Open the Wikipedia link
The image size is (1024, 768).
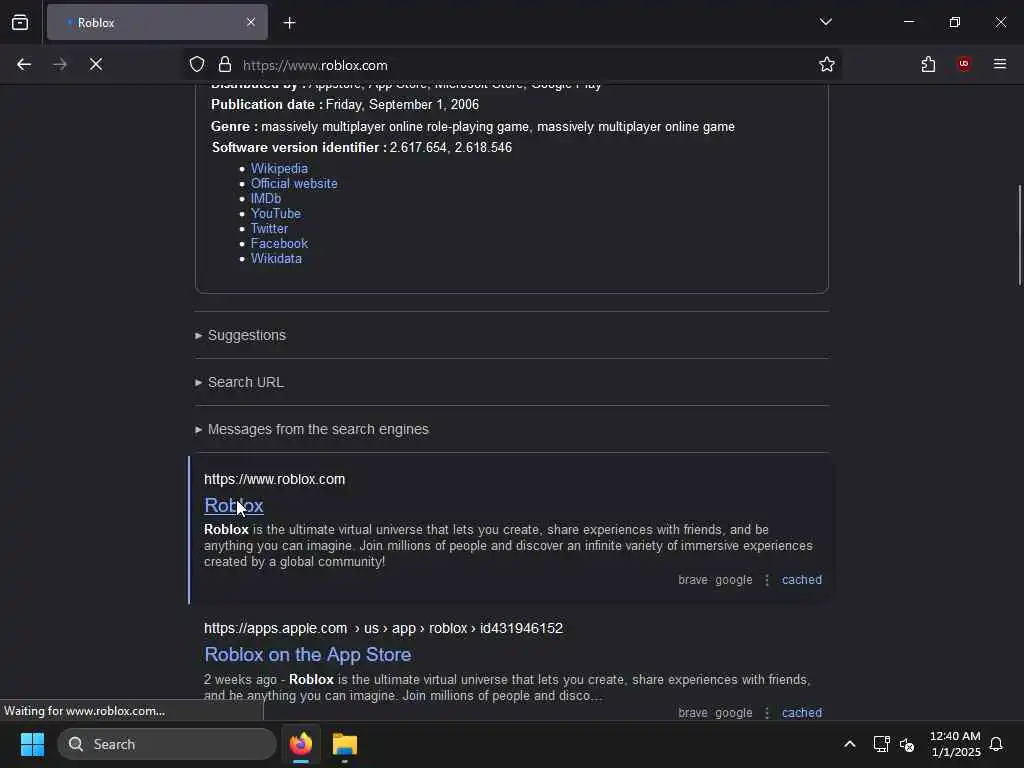click(279, 168)
